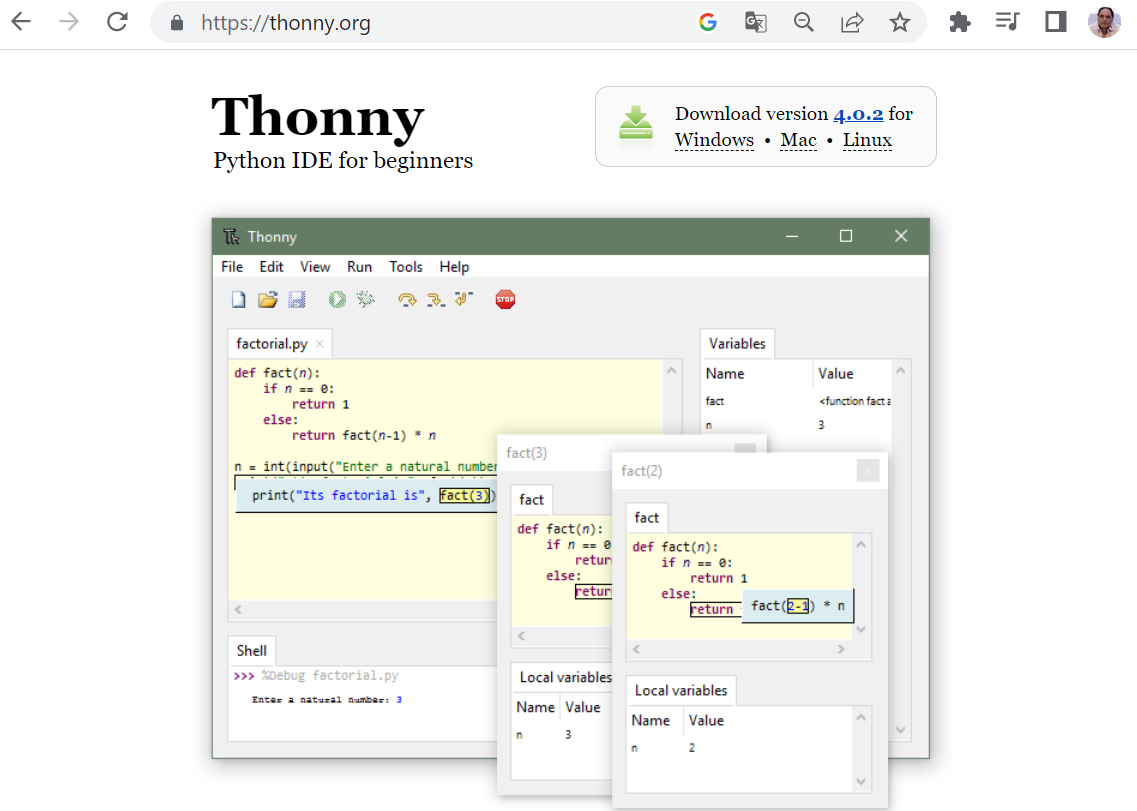Click scroll down arrow in fact(2) locals

[861, 781]
